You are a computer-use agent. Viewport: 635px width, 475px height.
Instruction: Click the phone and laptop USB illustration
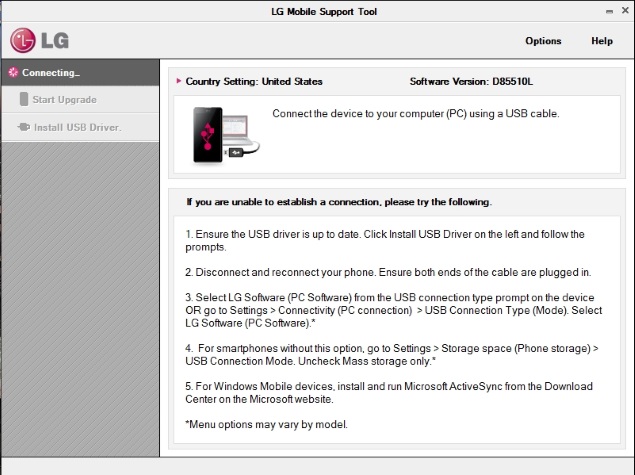(x=226, y=135)
